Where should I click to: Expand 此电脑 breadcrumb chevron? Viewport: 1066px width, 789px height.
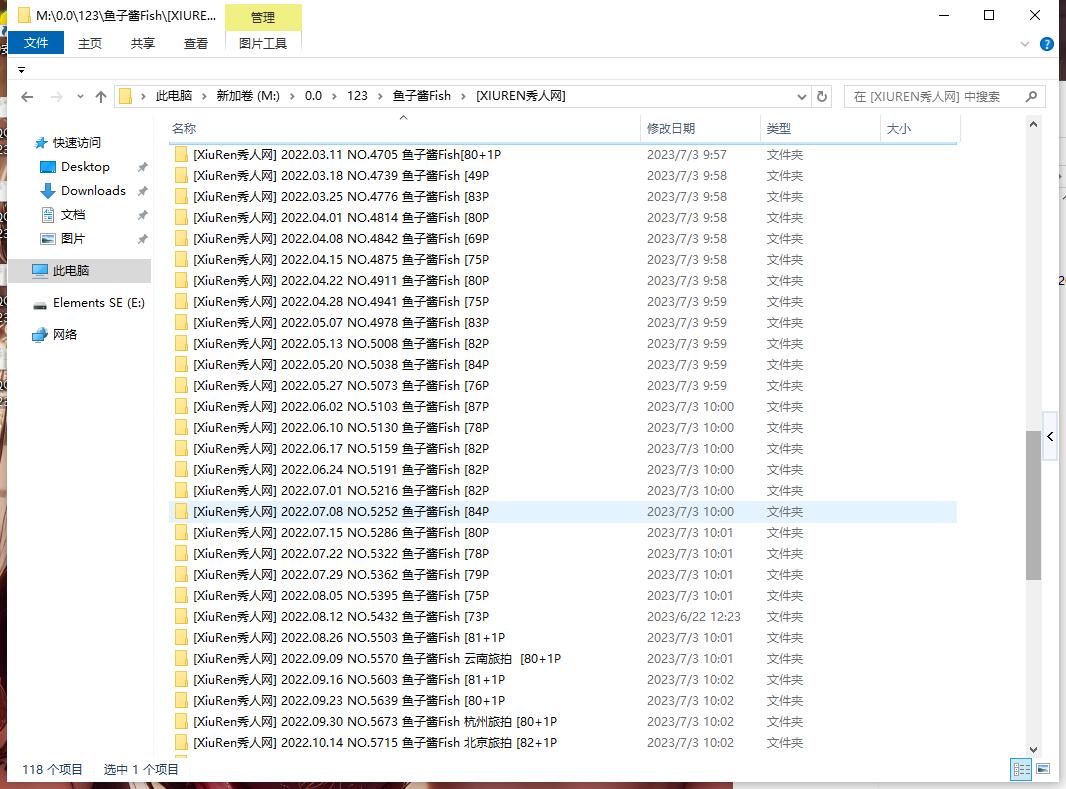(x=204, y=97)
